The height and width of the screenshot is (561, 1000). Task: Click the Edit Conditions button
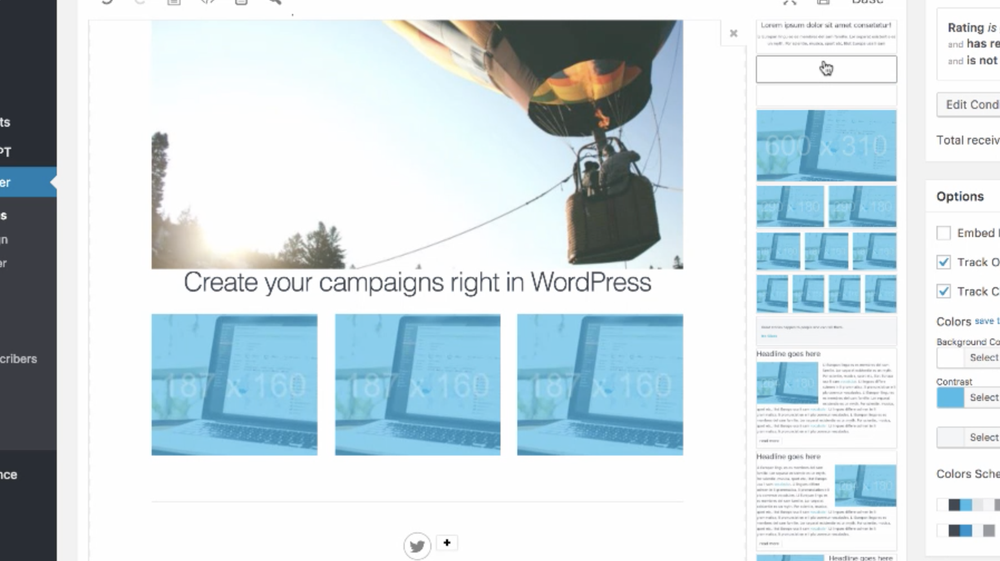[x=969, y=105]
